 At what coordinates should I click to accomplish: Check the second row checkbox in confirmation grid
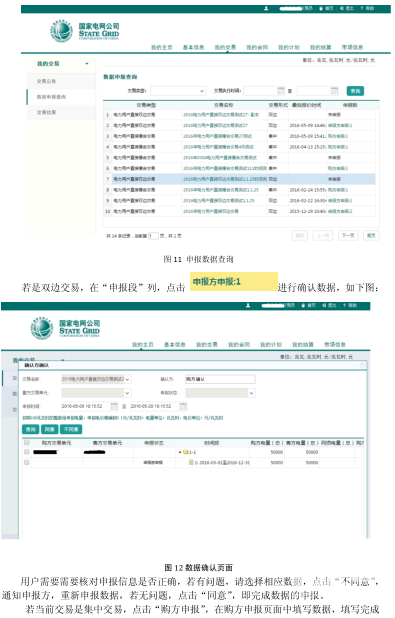pyautogui.click(x=27, y=462)
